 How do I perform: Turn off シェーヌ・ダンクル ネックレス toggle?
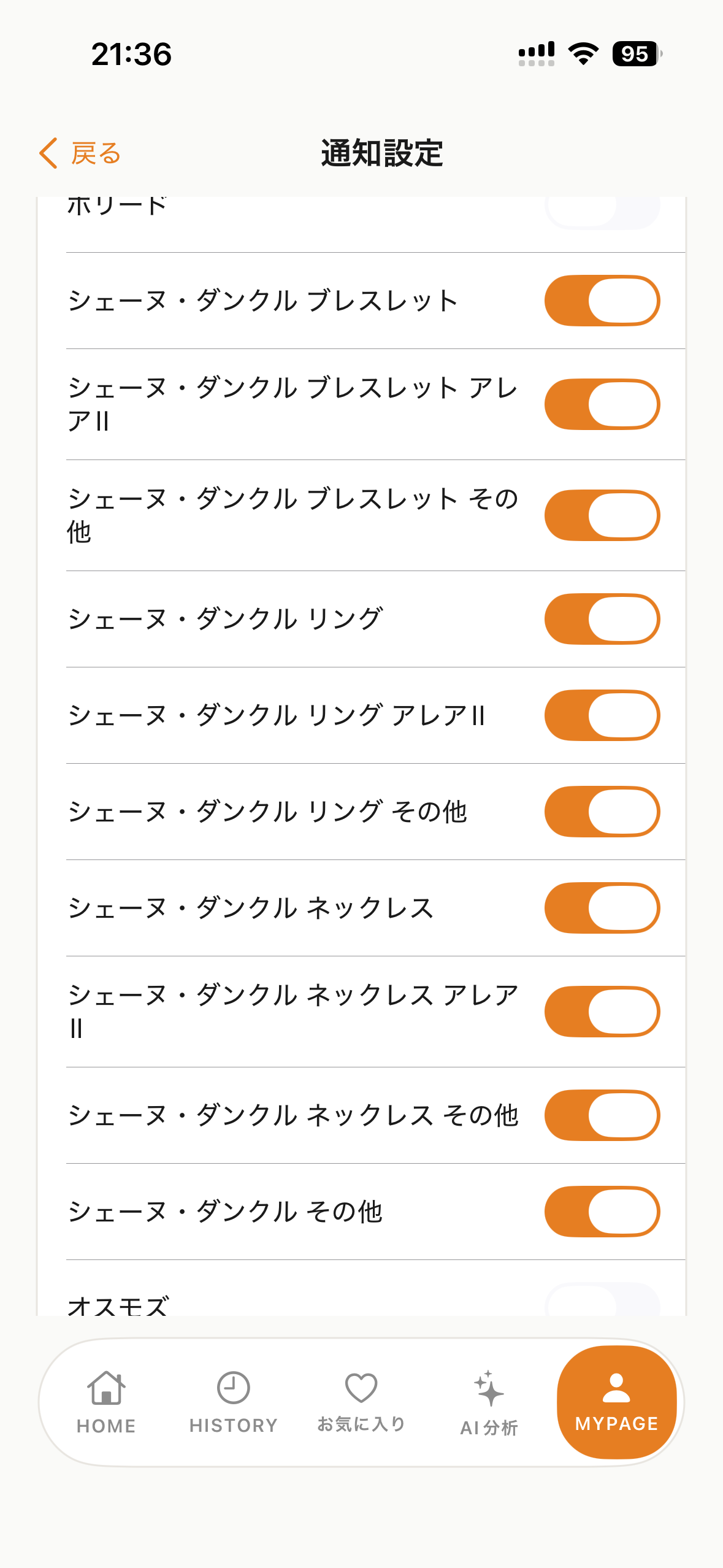(602, 908)
